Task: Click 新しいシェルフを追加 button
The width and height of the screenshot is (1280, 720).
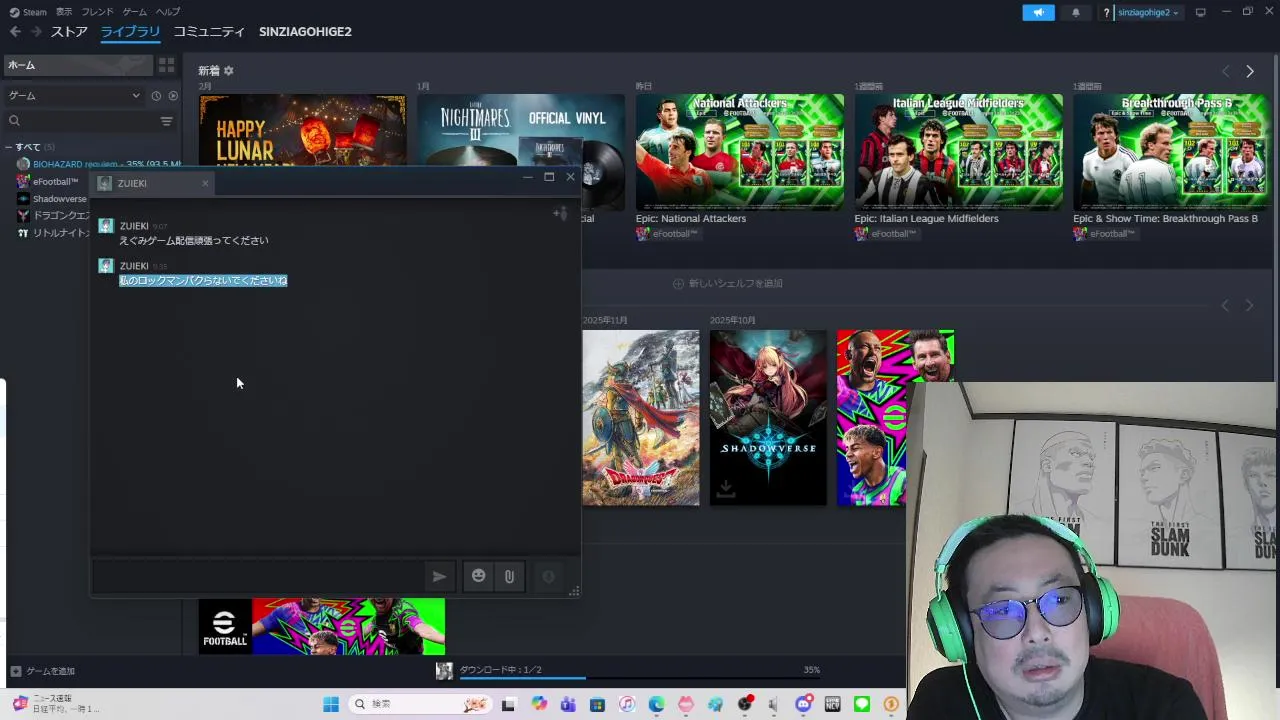Action: (x=728, y=284)
